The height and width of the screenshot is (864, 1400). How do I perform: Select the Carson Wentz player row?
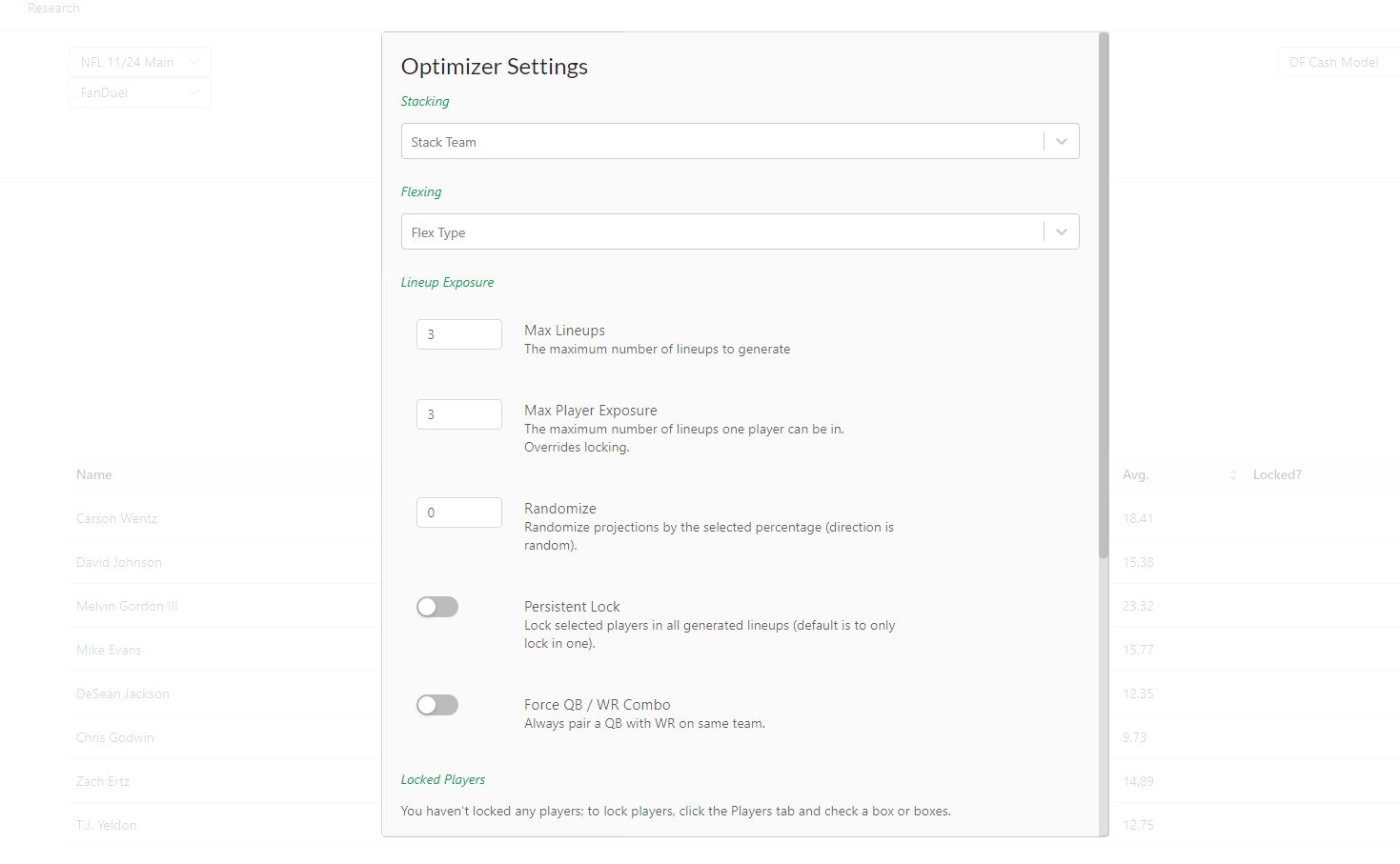tap(117, 518)
